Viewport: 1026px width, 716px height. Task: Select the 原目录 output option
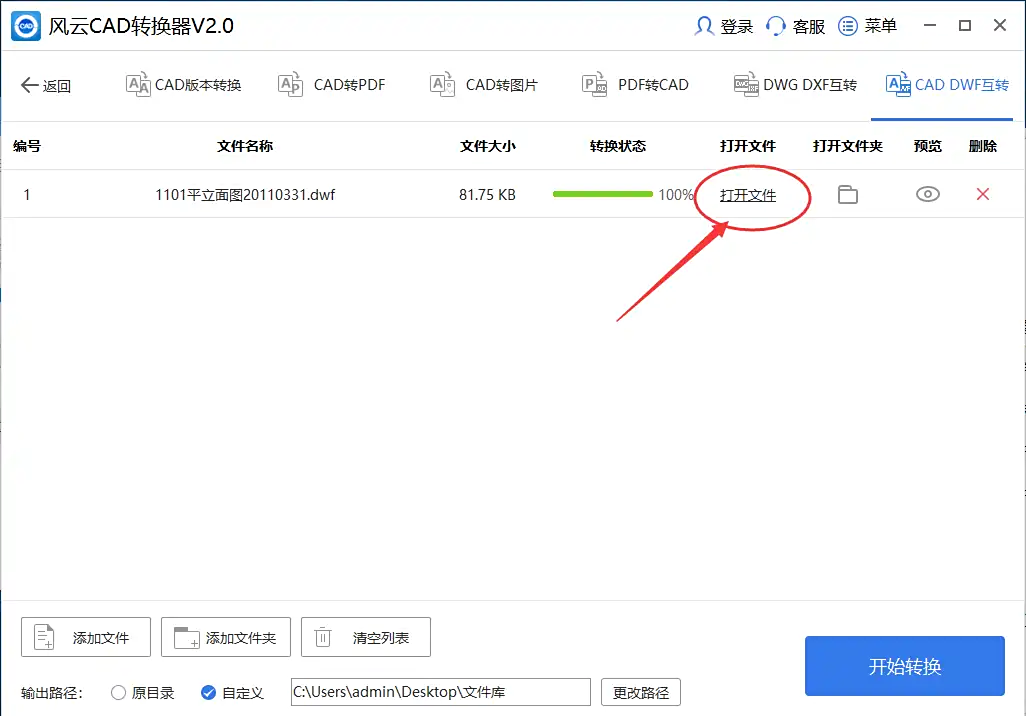[117, 691]
